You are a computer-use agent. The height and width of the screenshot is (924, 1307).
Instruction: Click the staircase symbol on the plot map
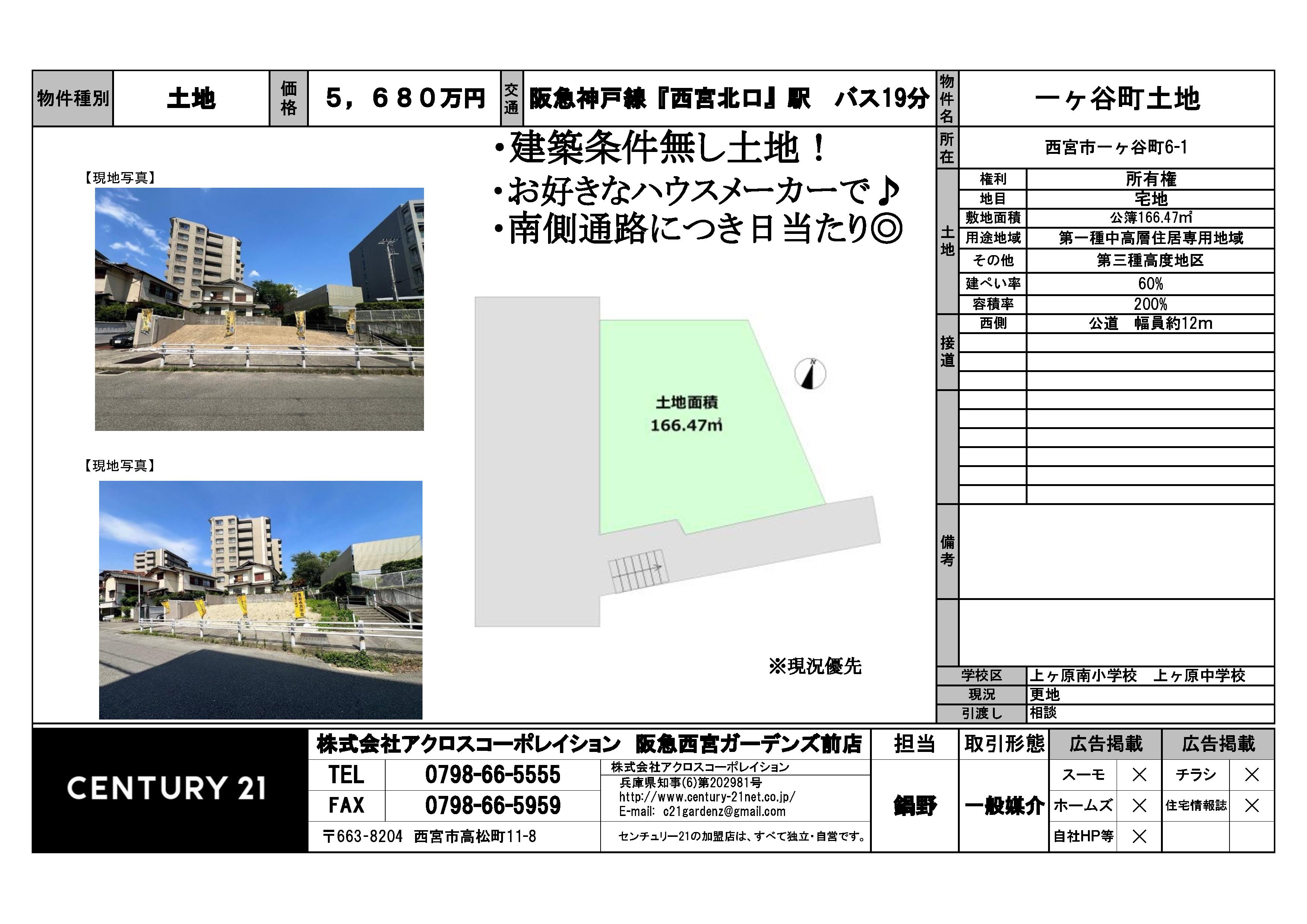(x=638, y=571)
